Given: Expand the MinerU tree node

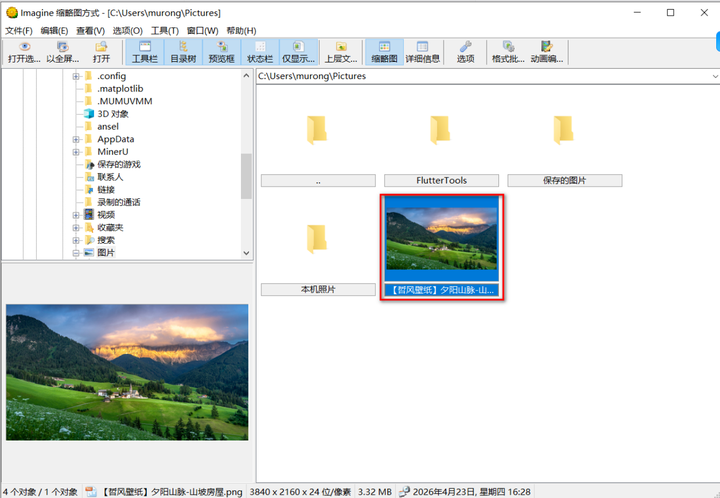Looking at the screenshot, I should coord(76,152).
